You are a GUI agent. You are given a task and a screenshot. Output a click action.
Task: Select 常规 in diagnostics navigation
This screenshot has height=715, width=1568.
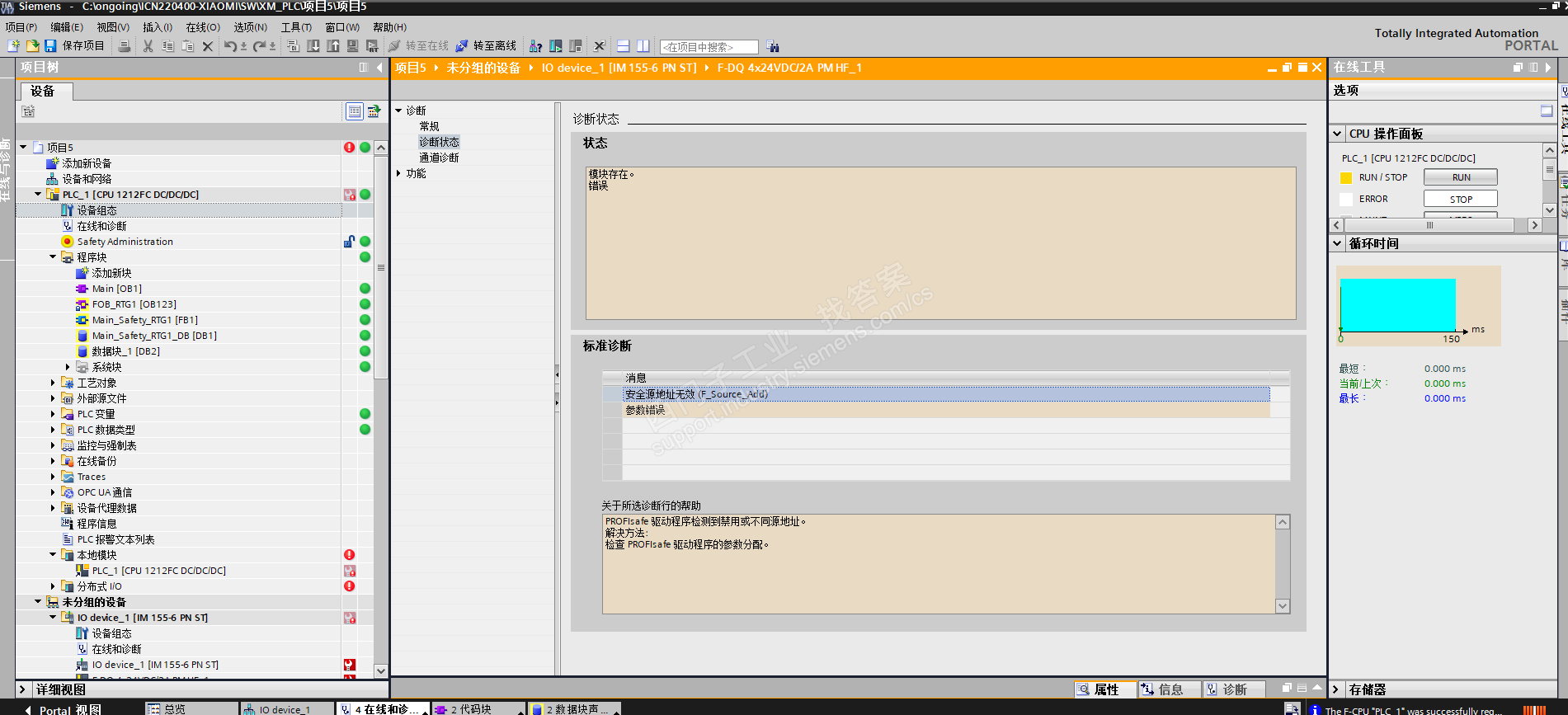(x=429, y=126)
